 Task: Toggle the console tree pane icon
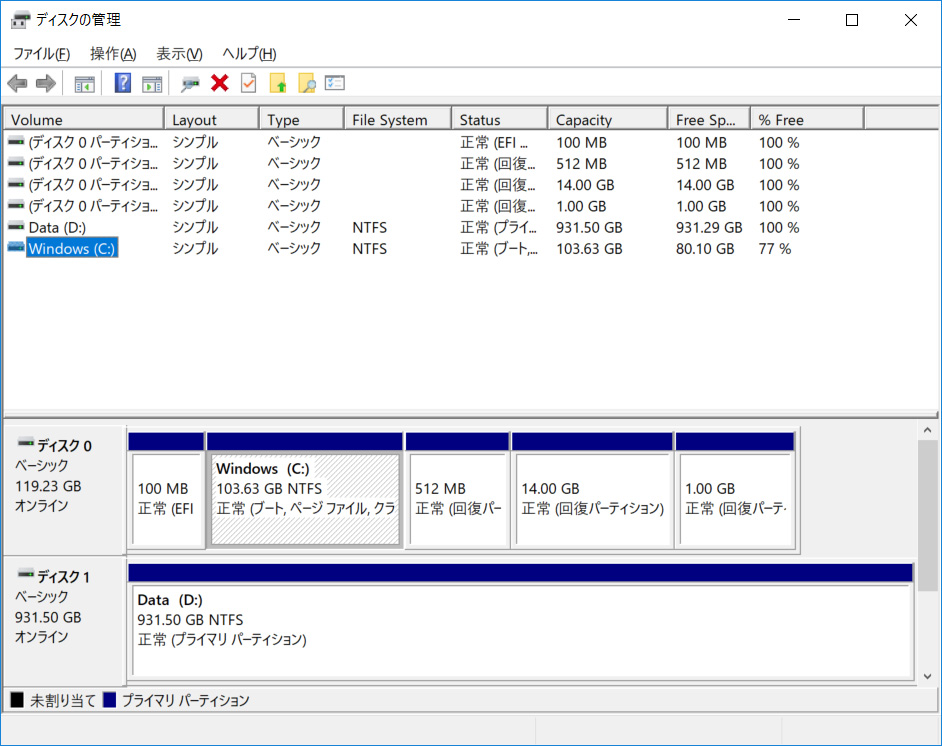(84, 83)
